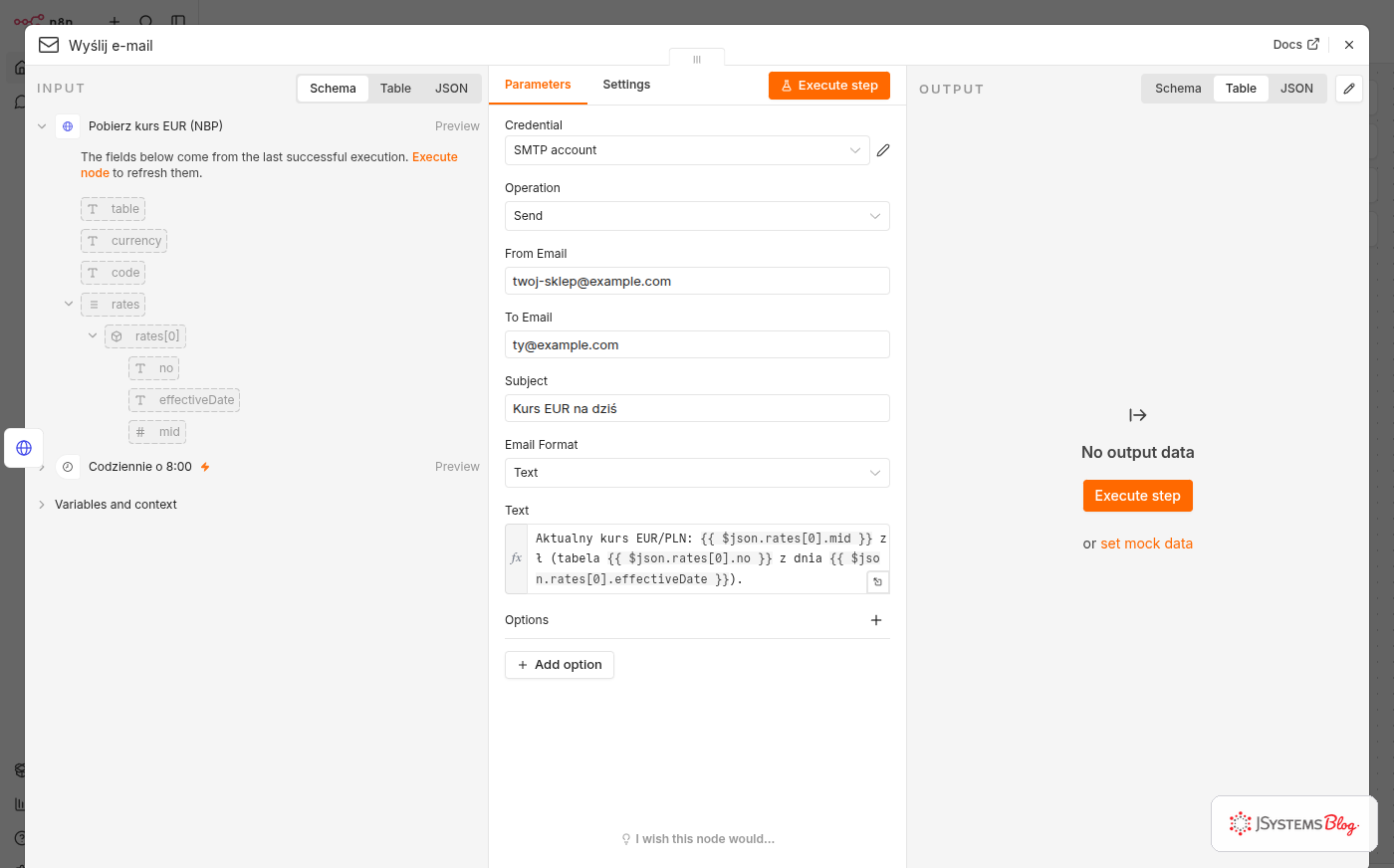Click the plus icon next to Options
The height and width of the screenshot is (868, 1394).
coord(876,620)
